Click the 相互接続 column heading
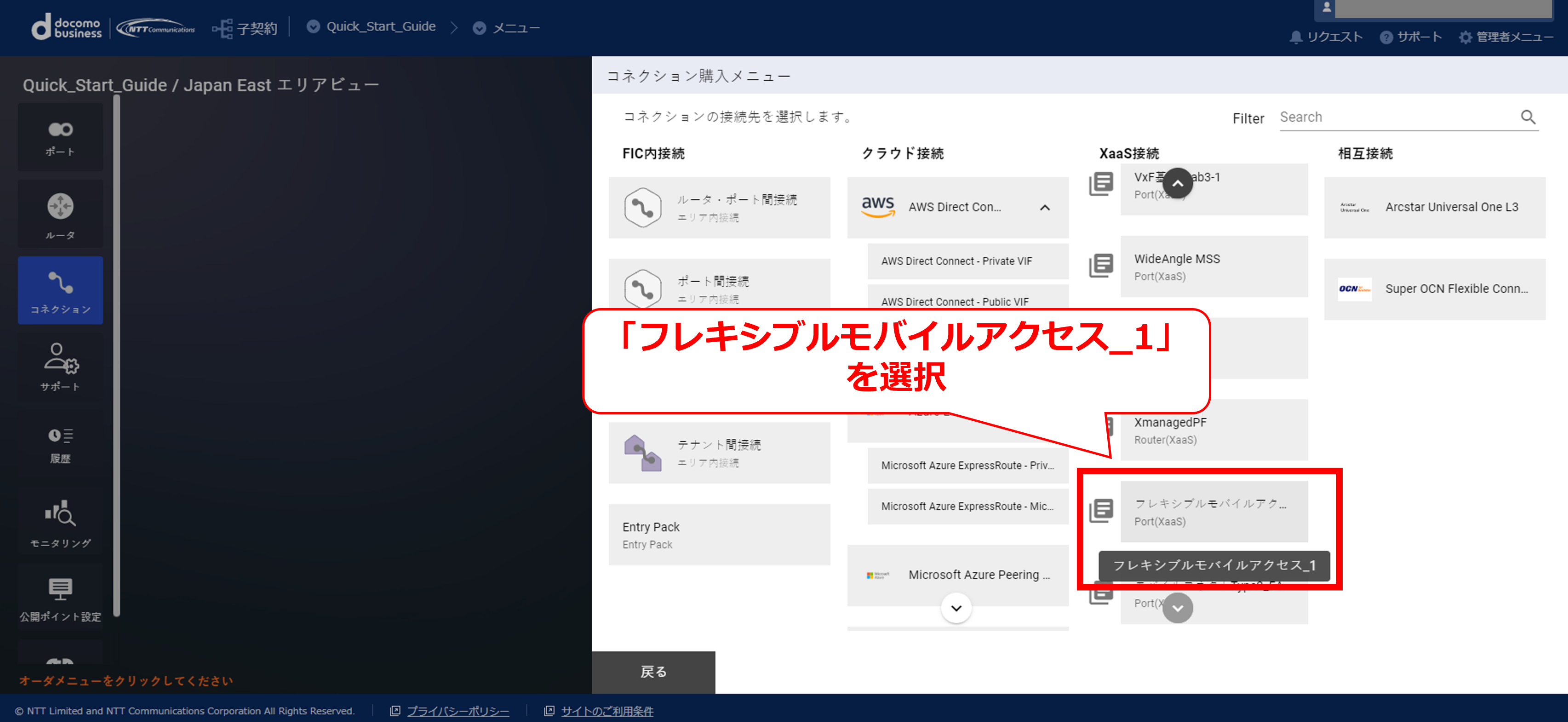1568x722 pixels. (1365, 154)
